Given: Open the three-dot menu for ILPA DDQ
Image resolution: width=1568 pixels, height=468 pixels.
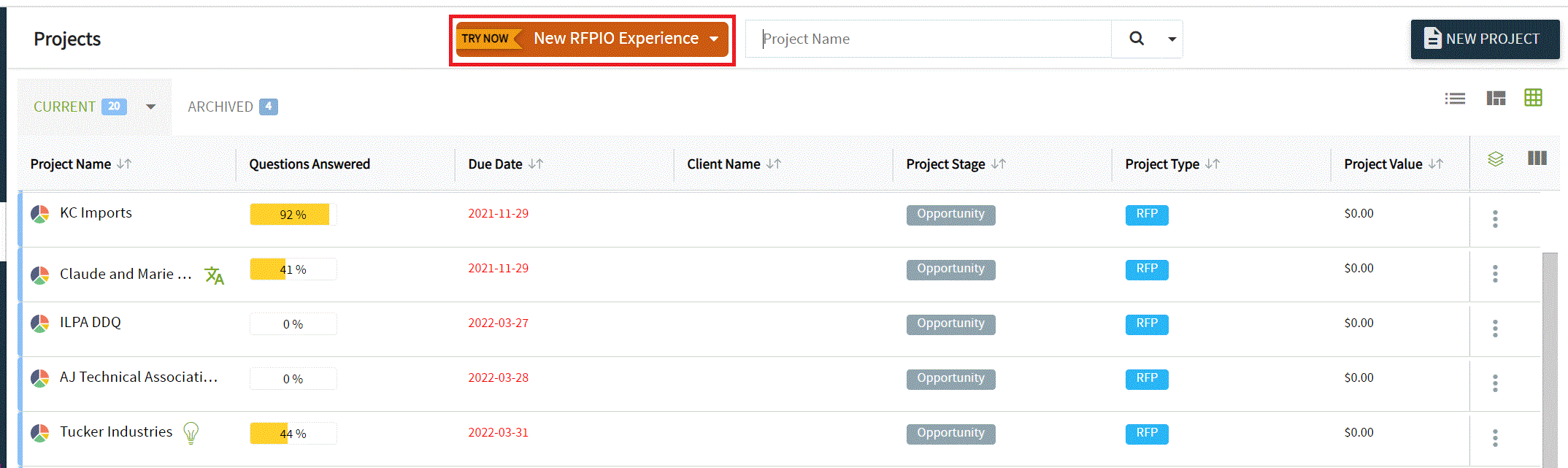Looking at the screenshot, I should 1495,329.
